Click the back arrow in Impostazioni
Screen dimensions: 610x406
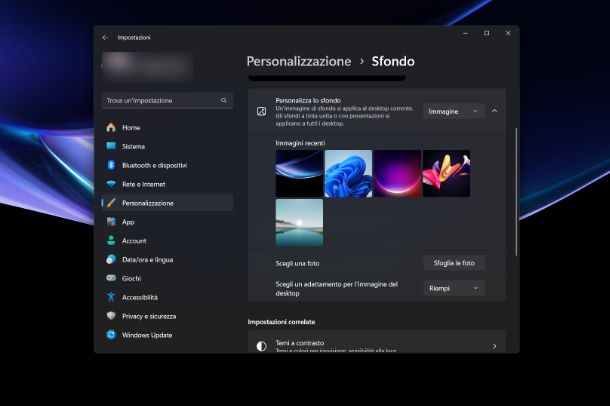tap(105, 37)
